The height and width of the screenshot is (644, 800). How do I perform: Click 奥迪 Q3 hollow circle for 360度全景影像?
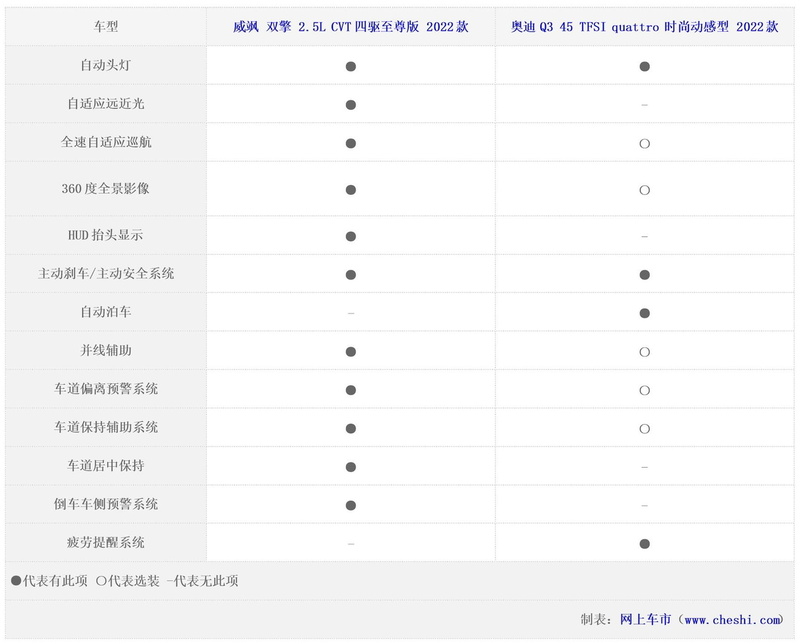[x=644, y=190]
